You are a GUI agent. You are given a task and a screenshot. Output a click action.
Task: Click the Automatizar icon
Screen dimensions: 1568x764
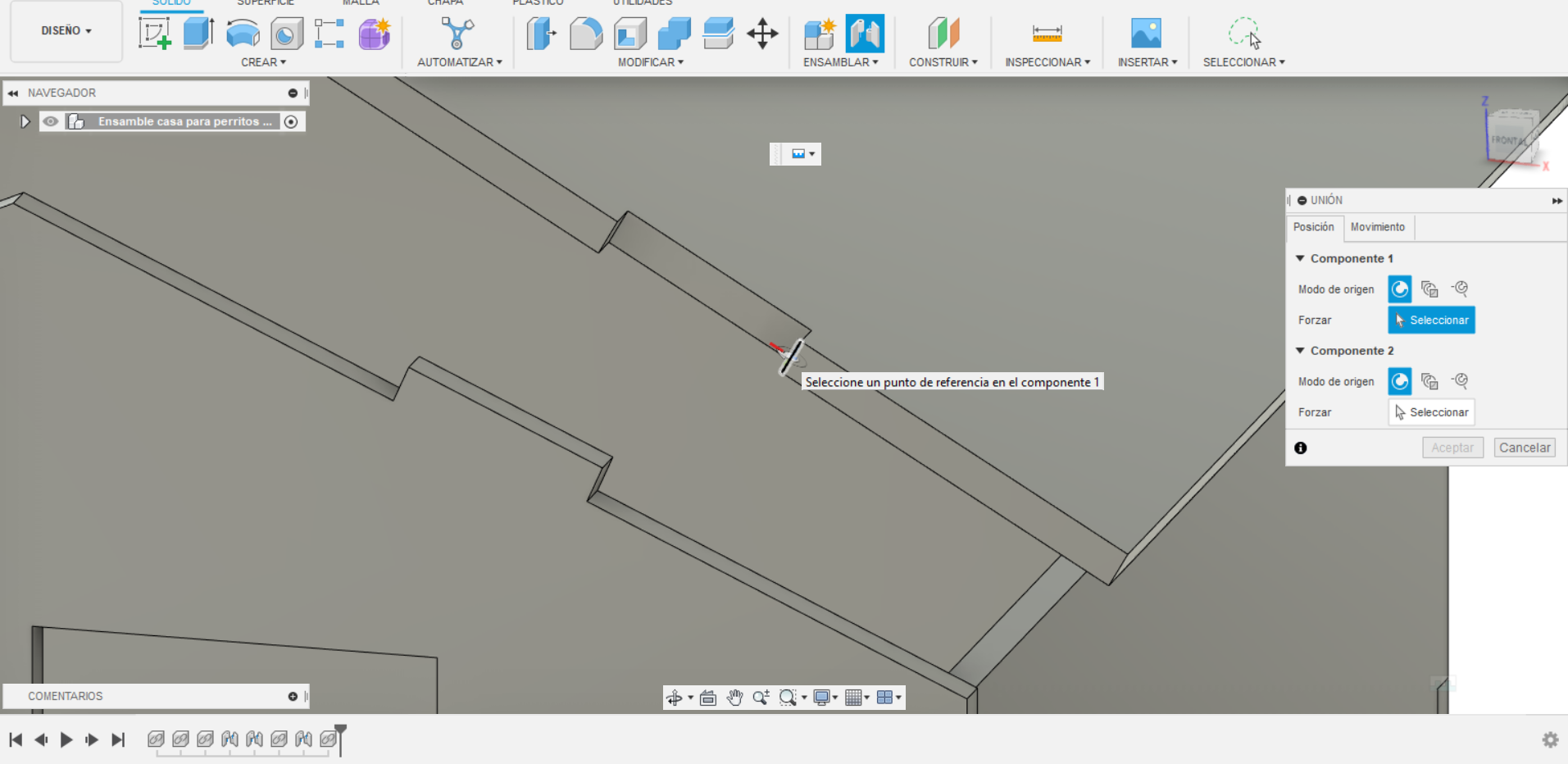pyautogui.click(x=457, y=34)
